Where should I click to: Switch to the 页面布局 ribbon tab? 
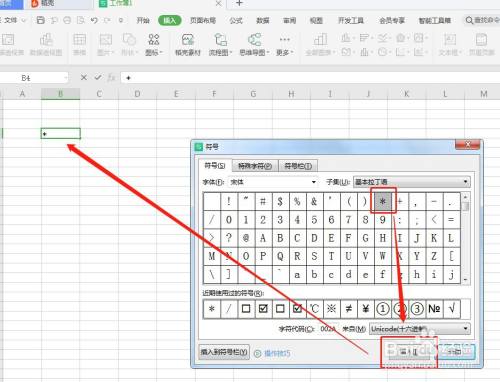click(203, 20)
